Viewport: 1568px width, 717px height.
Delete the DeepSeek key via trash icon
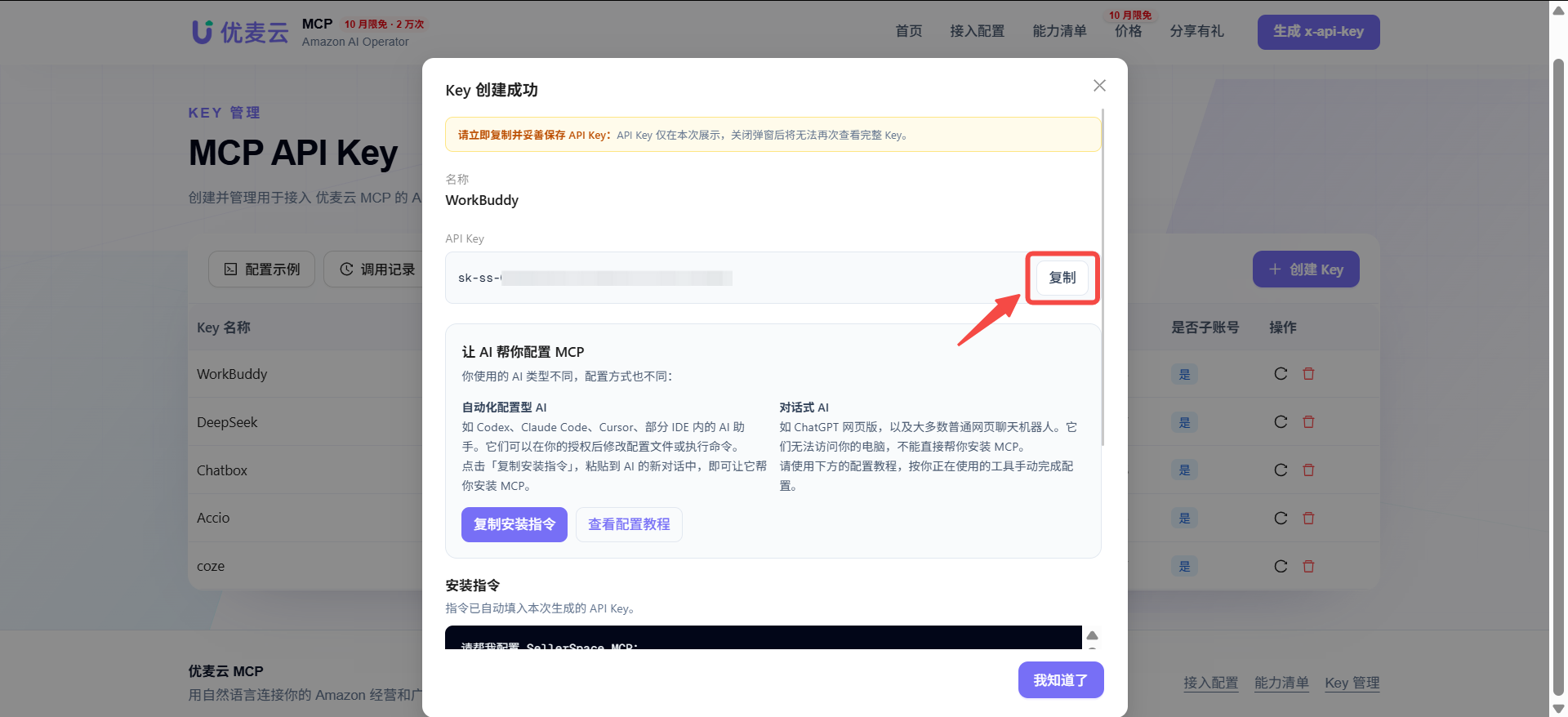coord(1308,422)
